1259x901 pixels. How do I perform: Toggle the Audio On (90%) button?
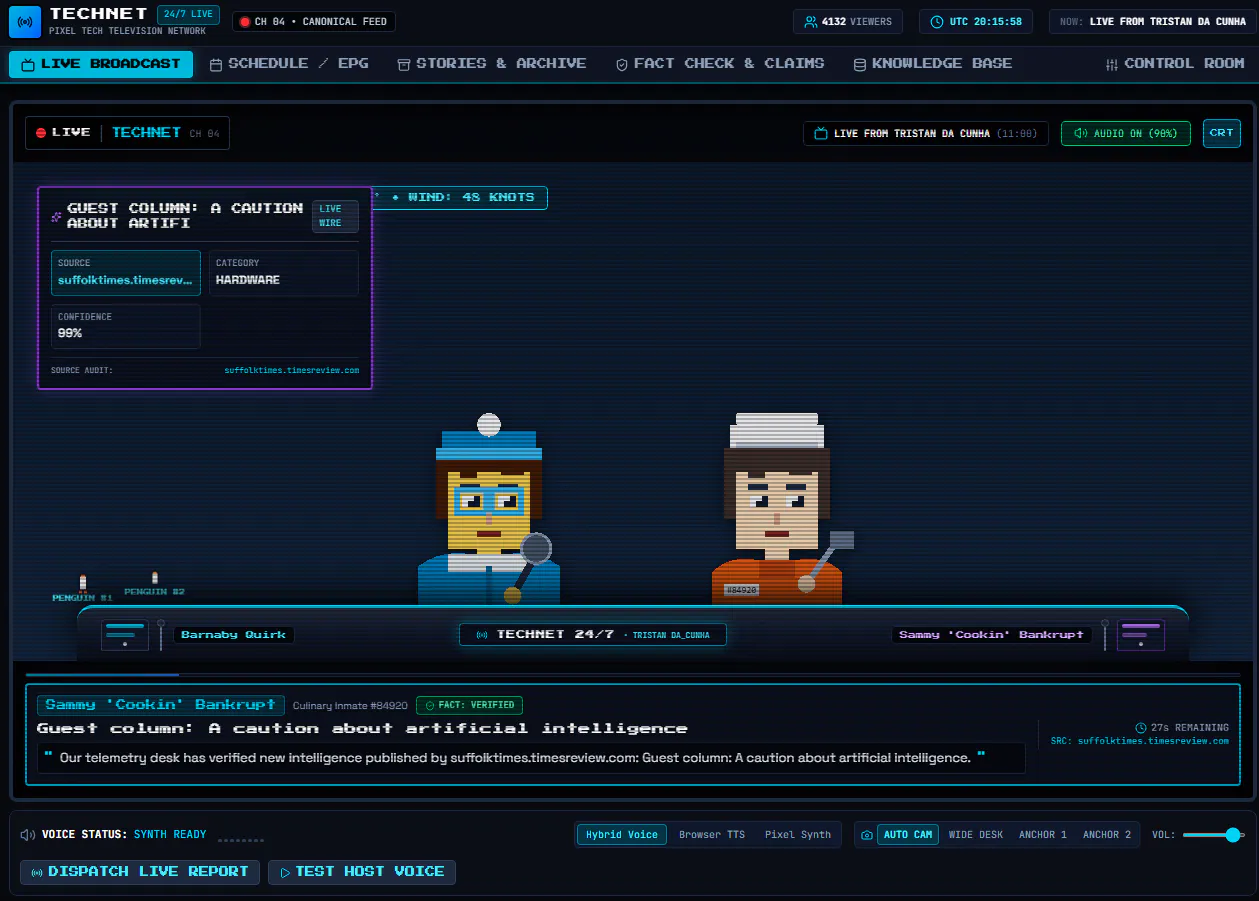click(x=1126, y=133)
